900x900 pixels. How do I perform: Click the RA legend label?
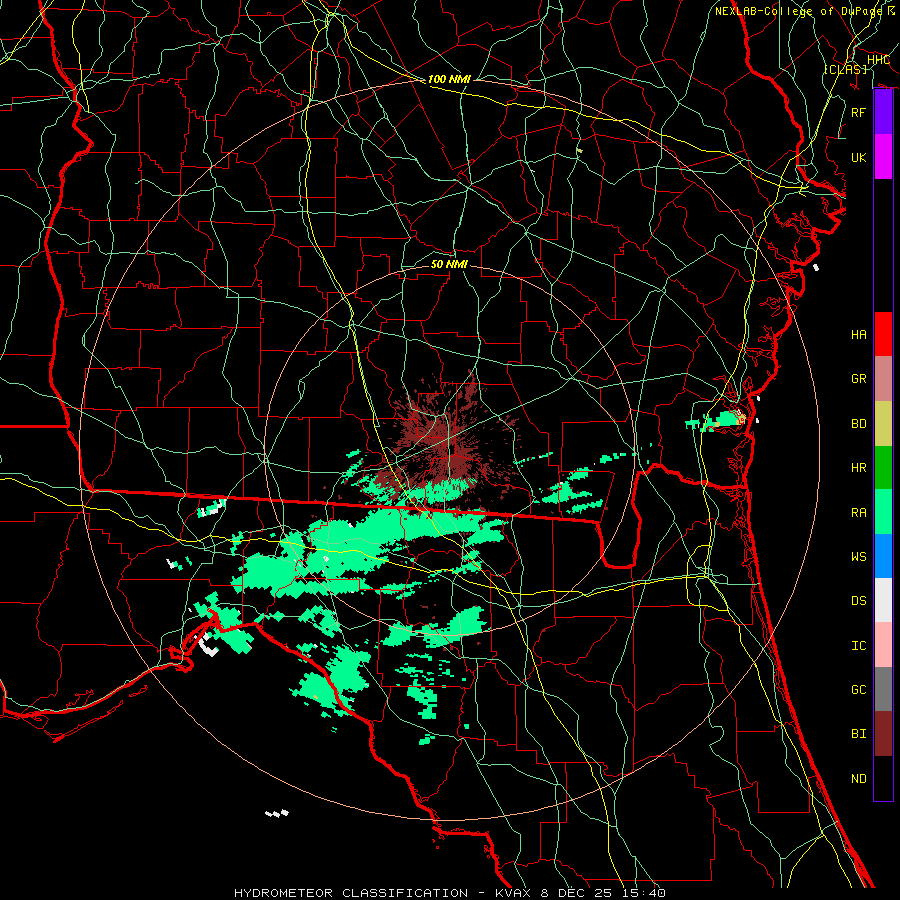click(858, 513)
